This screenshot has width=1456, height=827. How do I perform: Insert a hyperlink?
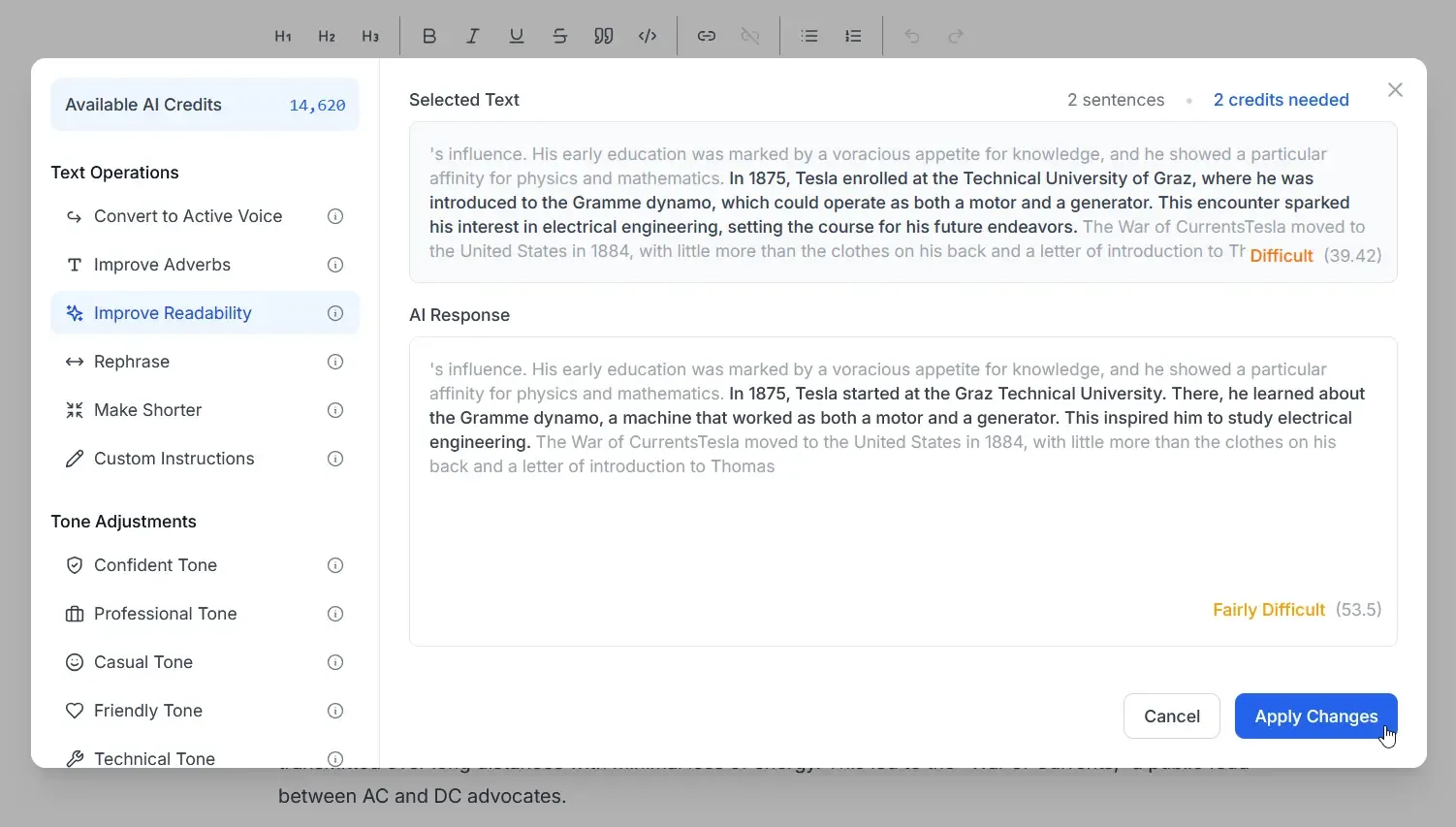(707, 36)
